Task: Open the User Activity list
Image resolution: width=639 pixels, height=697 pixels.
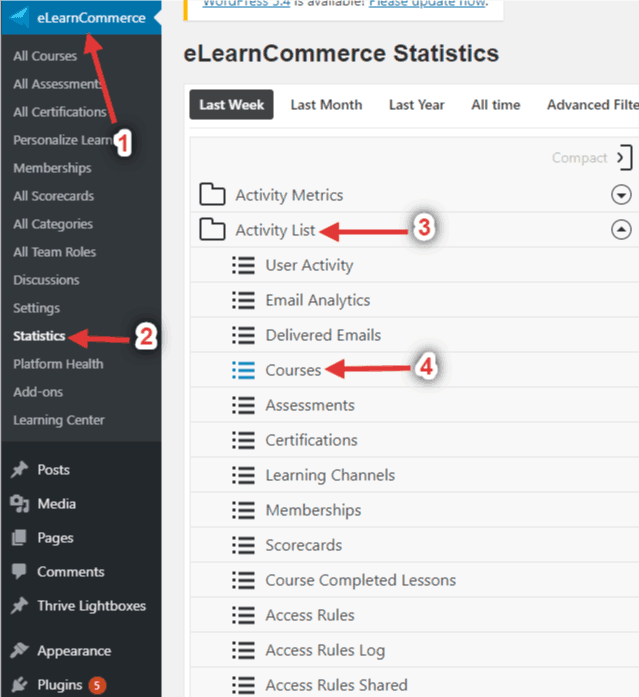Action: coord(309,265)
